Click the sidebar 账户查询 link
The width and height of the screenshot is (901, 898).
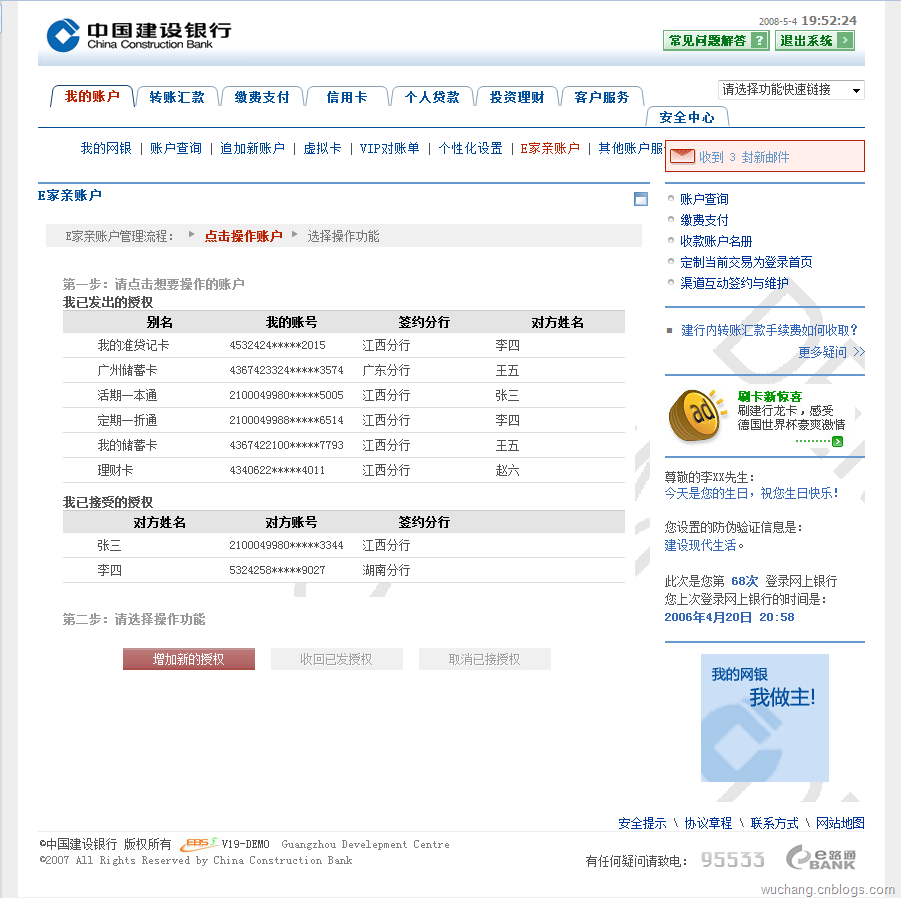point(704,199)
